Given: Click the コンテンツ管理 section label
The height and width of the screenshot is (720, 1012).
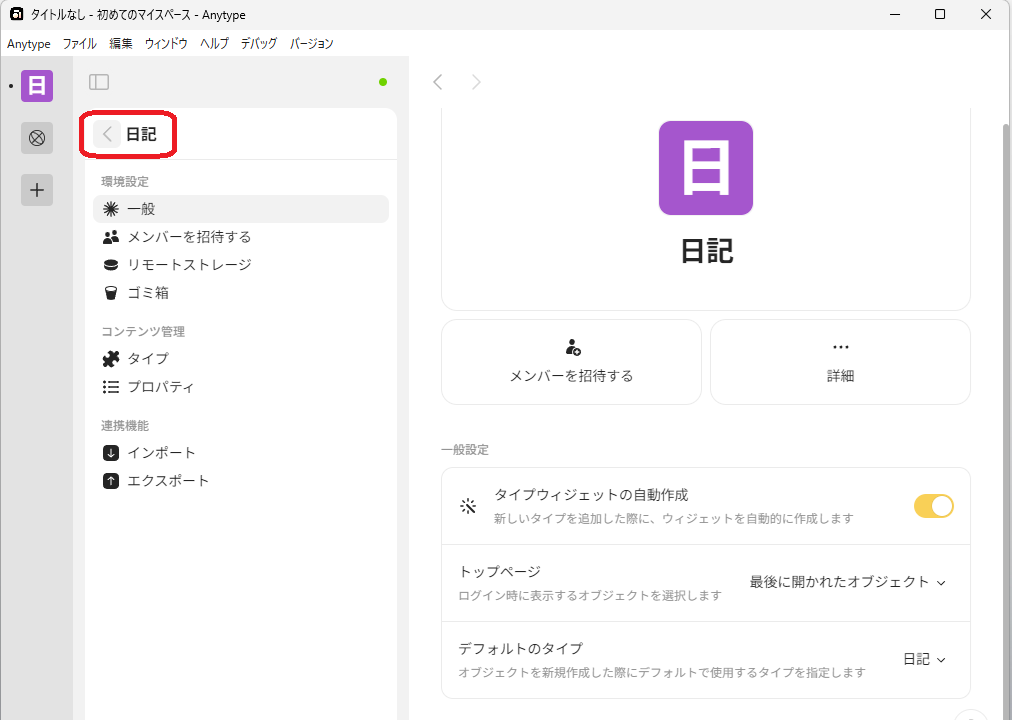Looking at the screenshot, I should (x=143, y=332).
